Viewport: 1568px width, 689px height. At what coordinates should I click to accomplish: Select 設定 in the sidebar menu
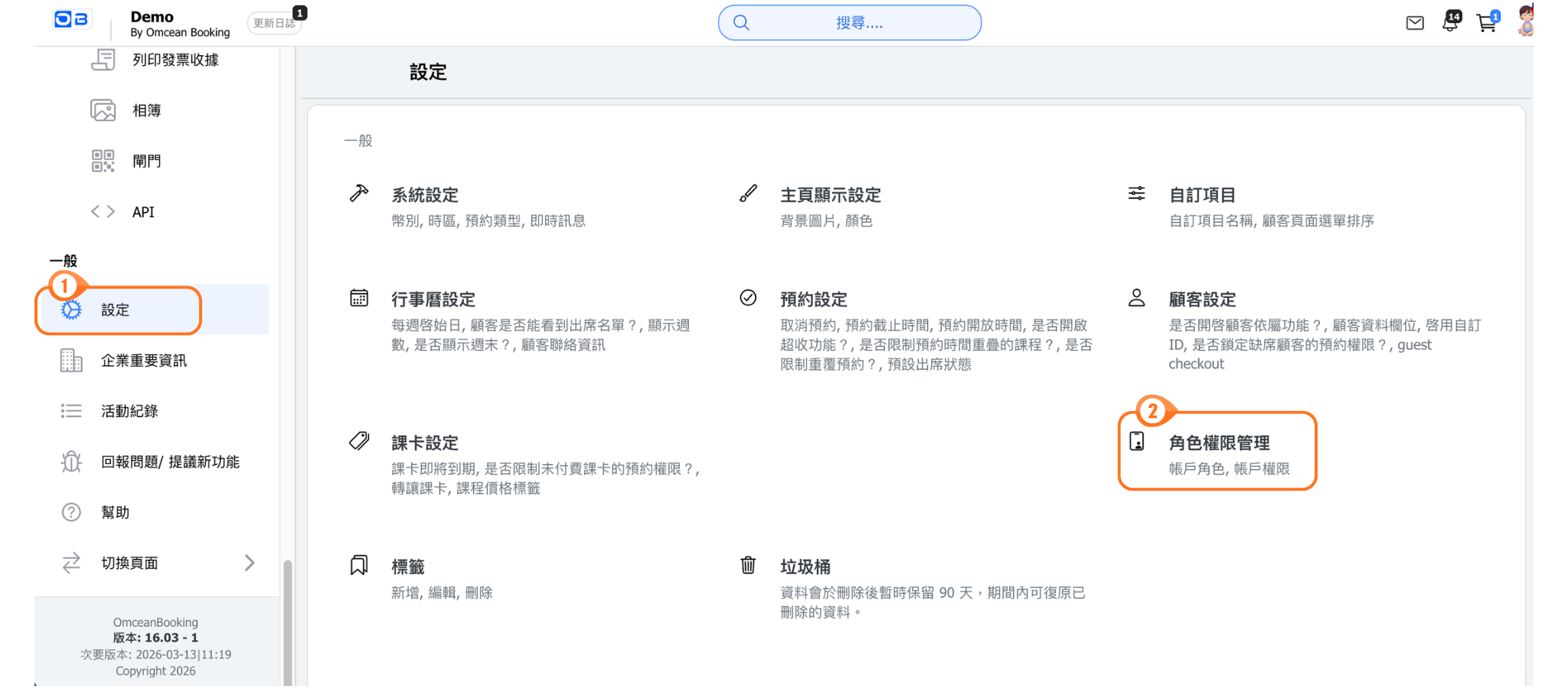click(116, 310)
